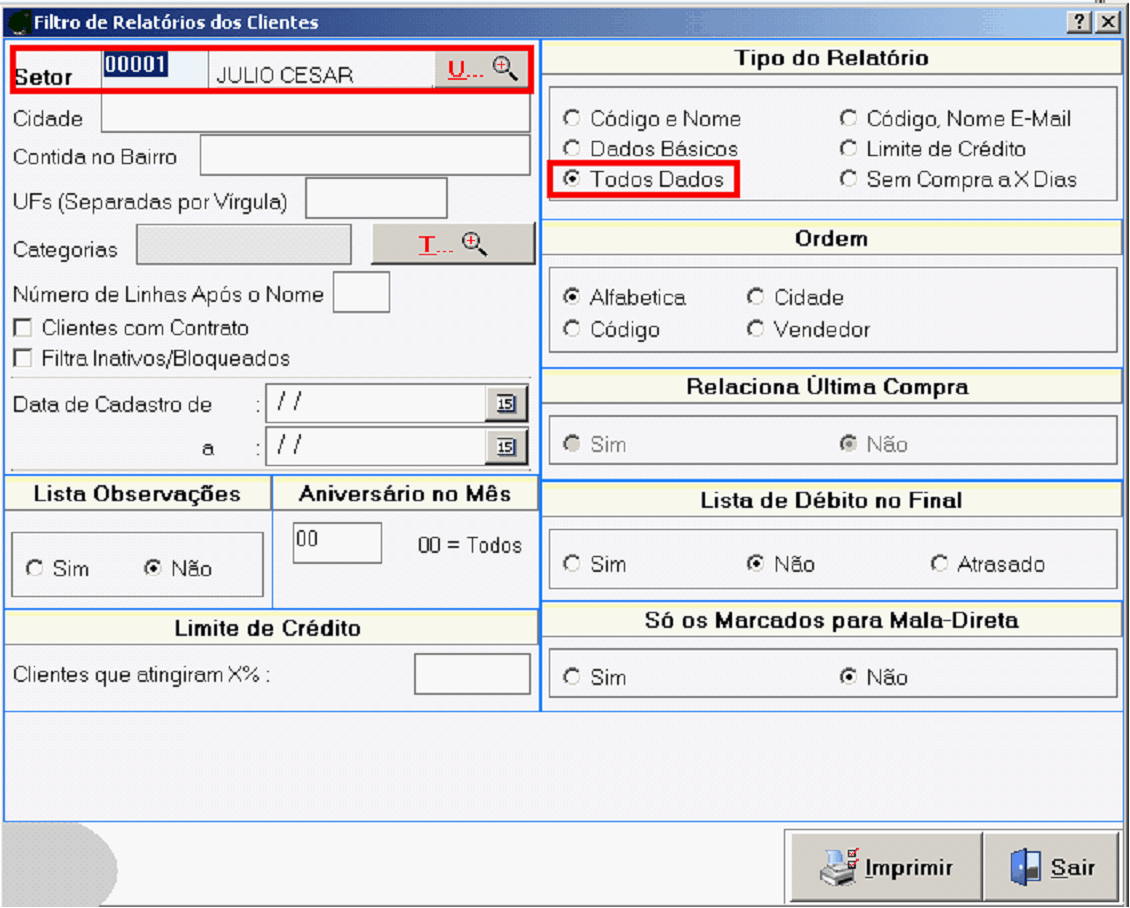Click the Cidade input field

click(315, 117)
